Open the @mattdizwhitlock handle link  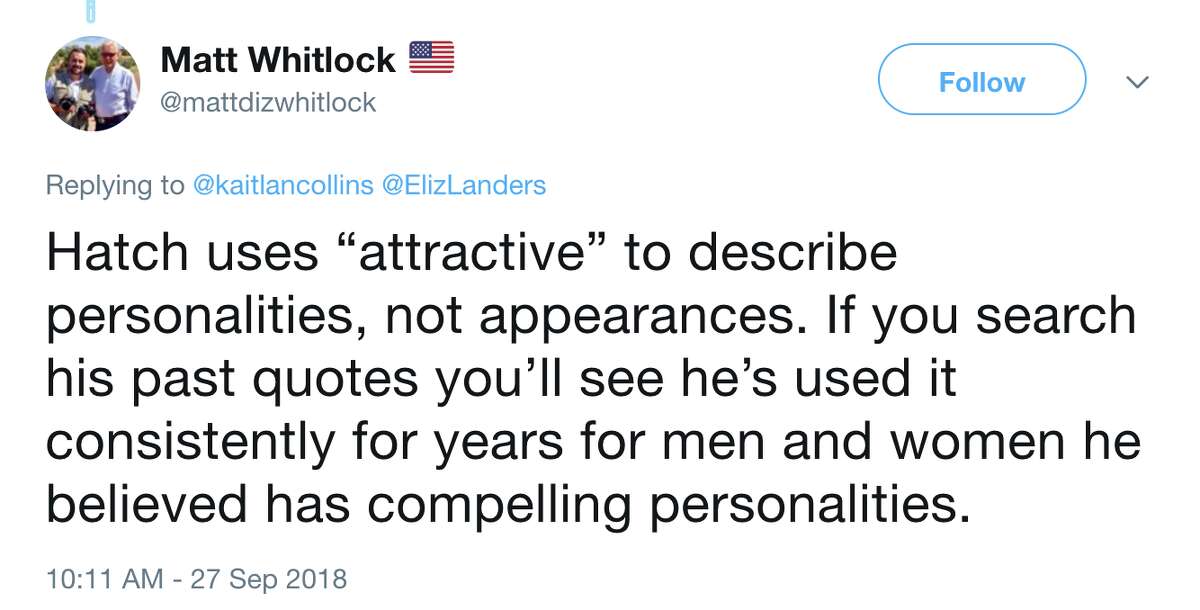(268, 102)
